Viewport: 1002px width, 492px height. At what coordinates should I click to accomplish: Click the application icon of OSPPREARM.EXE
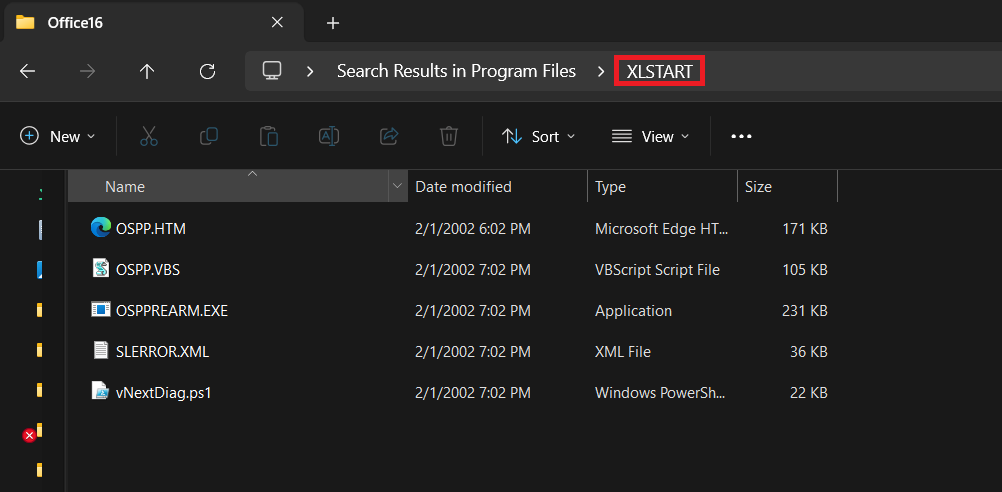coord(101,310)
